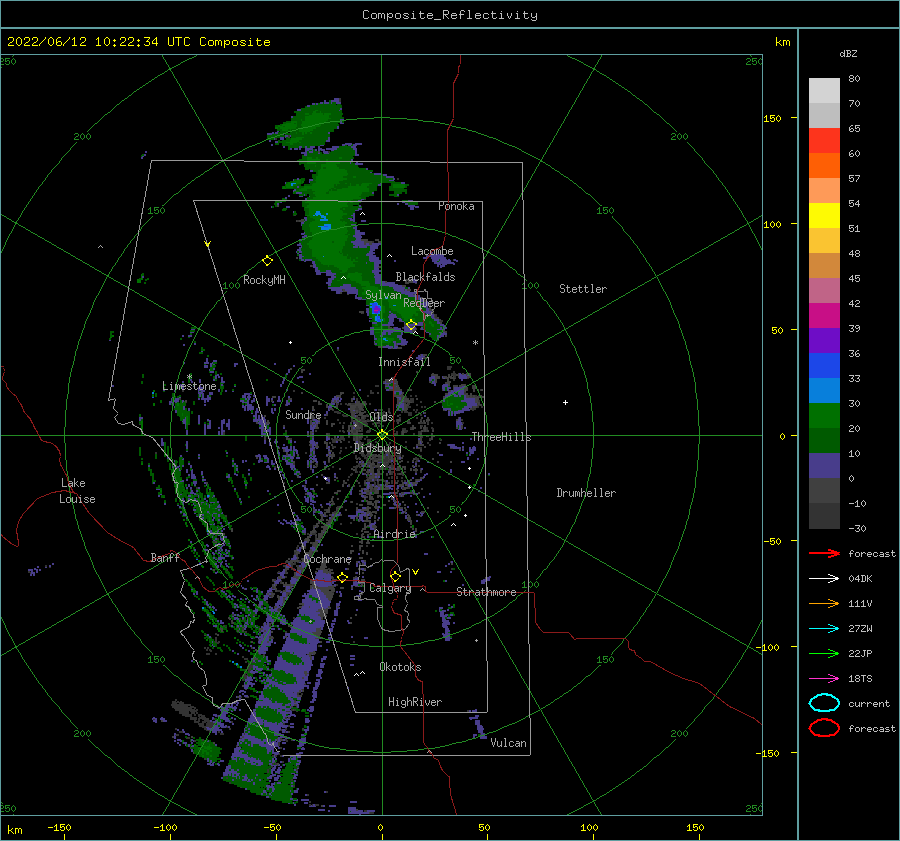Image resolution: width=900 pixels, height=841 pixels.
Task: Click the ThreeHills town label
Action: (502, 437)
